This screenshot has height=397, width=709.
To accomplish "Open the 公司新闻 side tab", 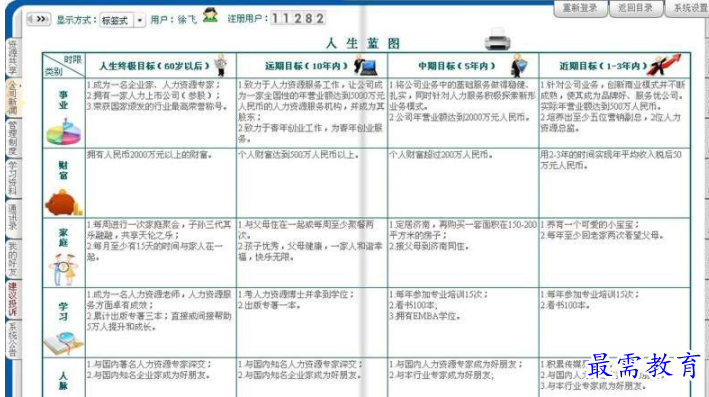I will pos(13,98).
